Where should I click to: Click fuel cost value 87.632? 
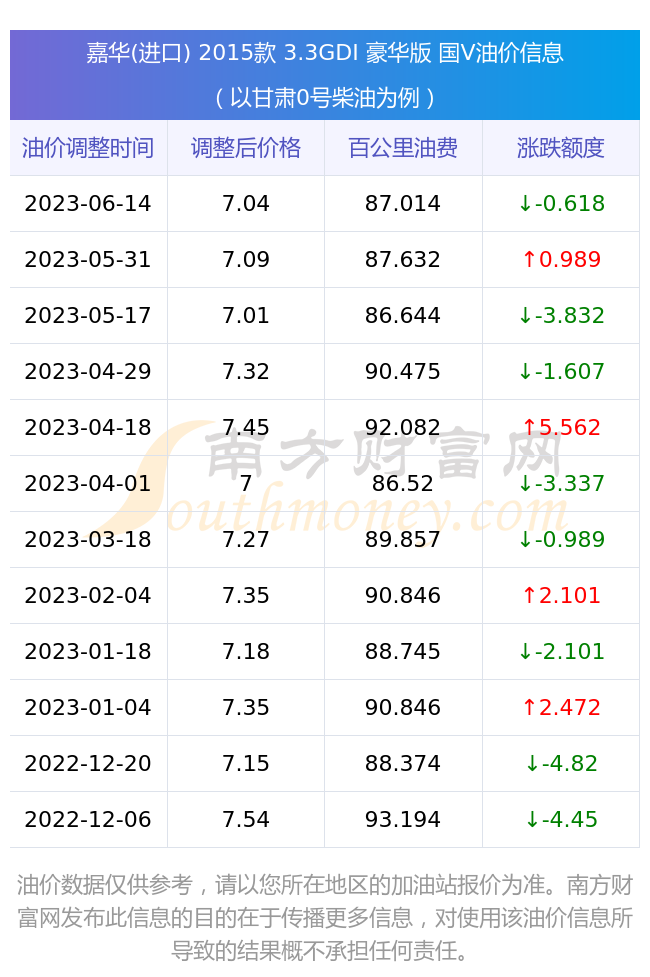click(403, 260)
